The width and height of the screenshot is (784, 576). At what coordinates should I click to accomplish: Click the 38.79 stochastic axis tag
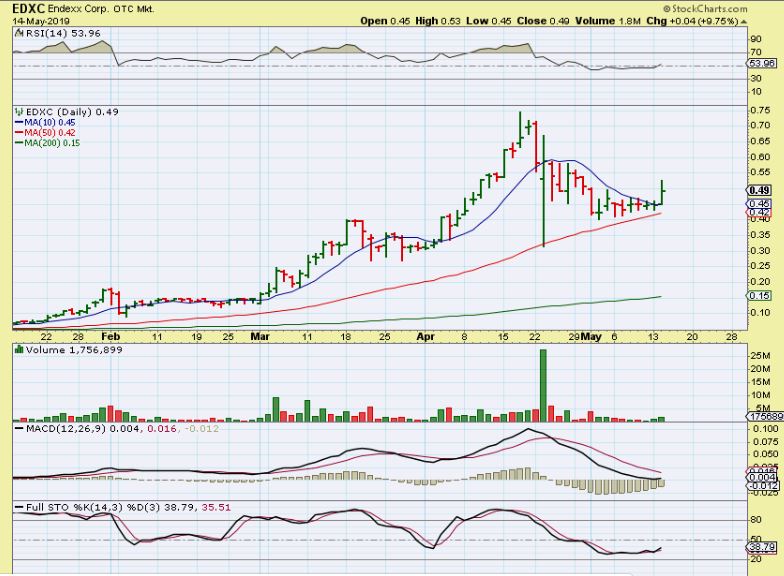pos(763,547)
